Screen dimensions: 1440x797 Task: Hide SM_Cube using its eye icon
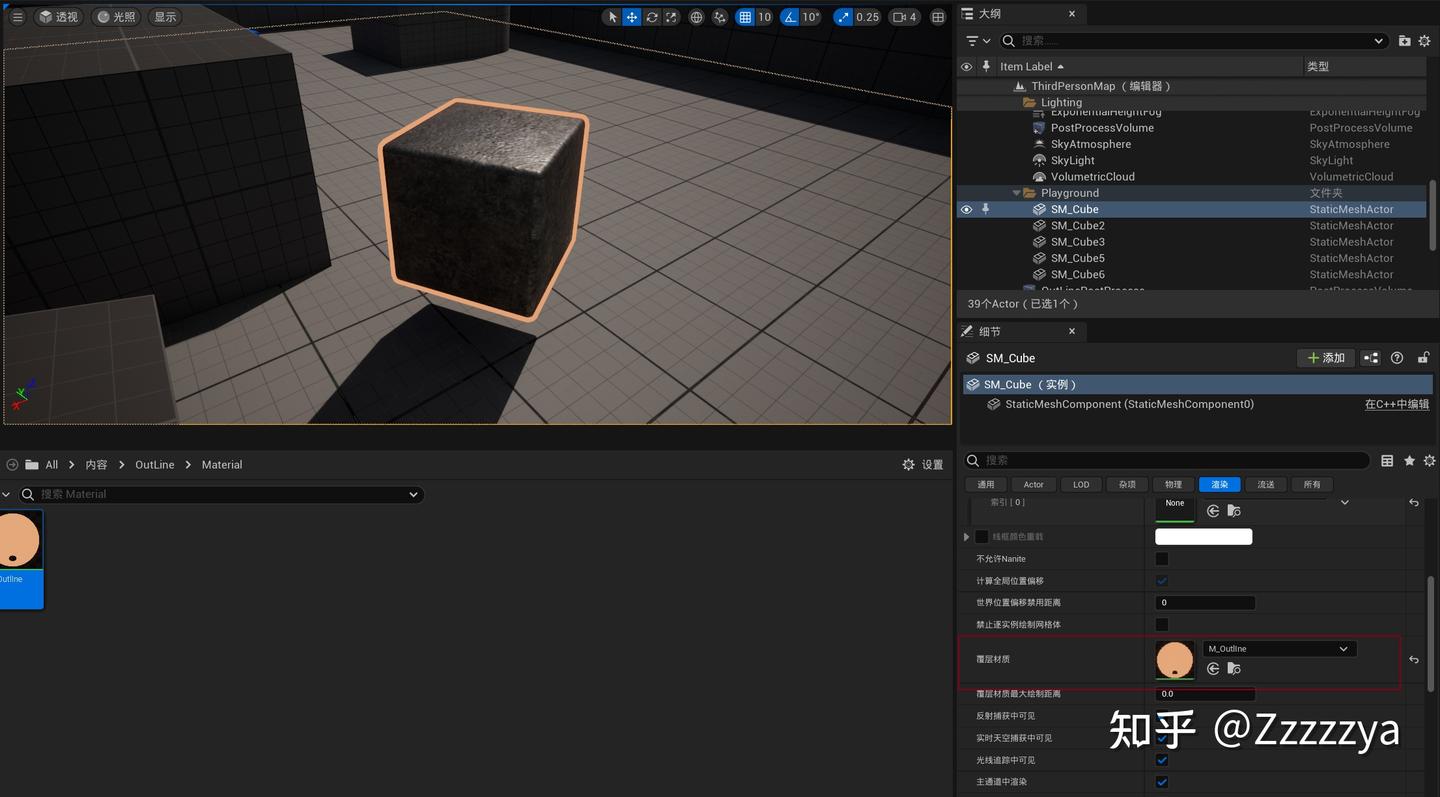[x=966, y=210]
